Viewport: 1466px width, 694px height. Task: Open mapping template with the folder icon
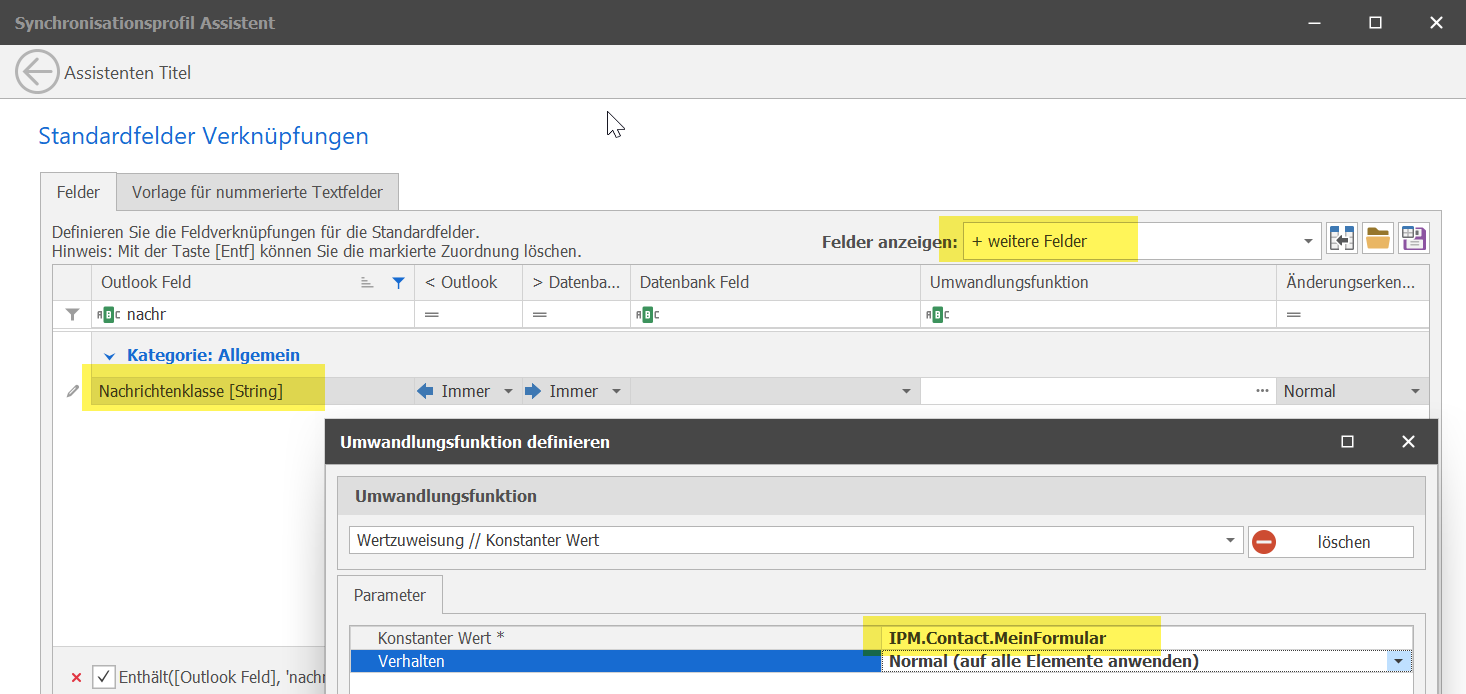coord(1378,239)
